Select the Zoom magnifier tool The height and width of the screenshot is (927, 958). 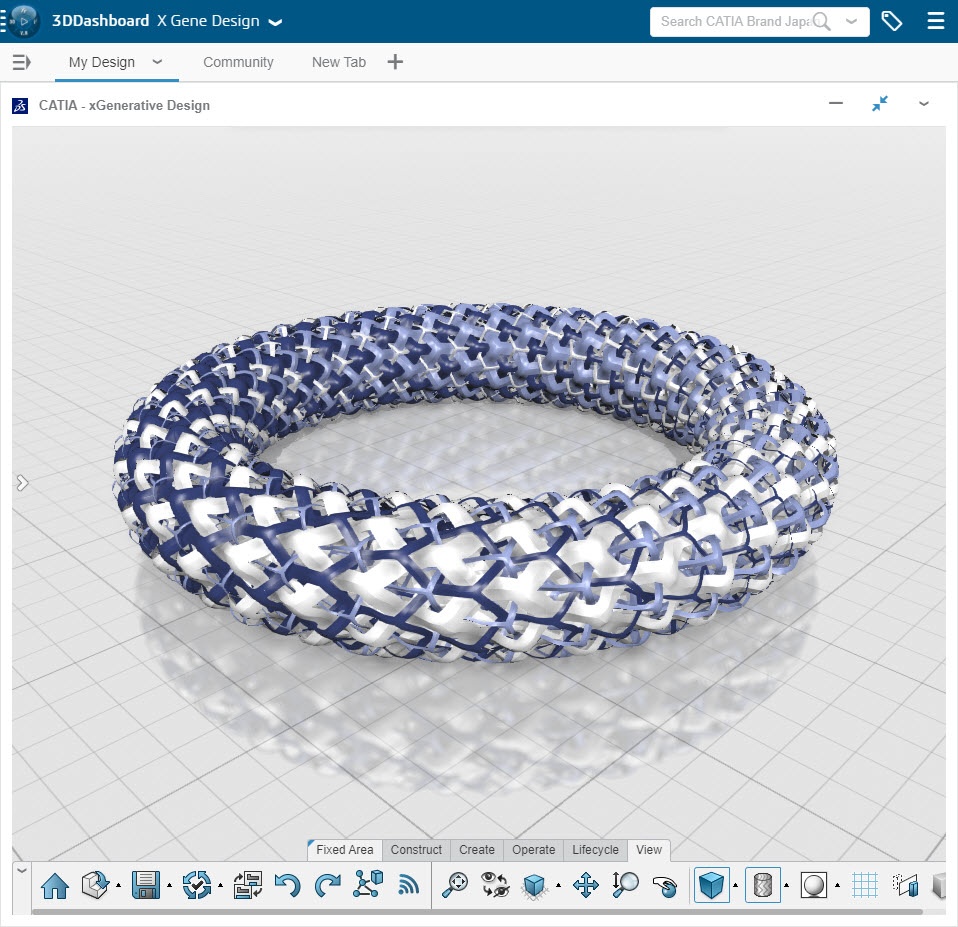[x=625, y=885]
